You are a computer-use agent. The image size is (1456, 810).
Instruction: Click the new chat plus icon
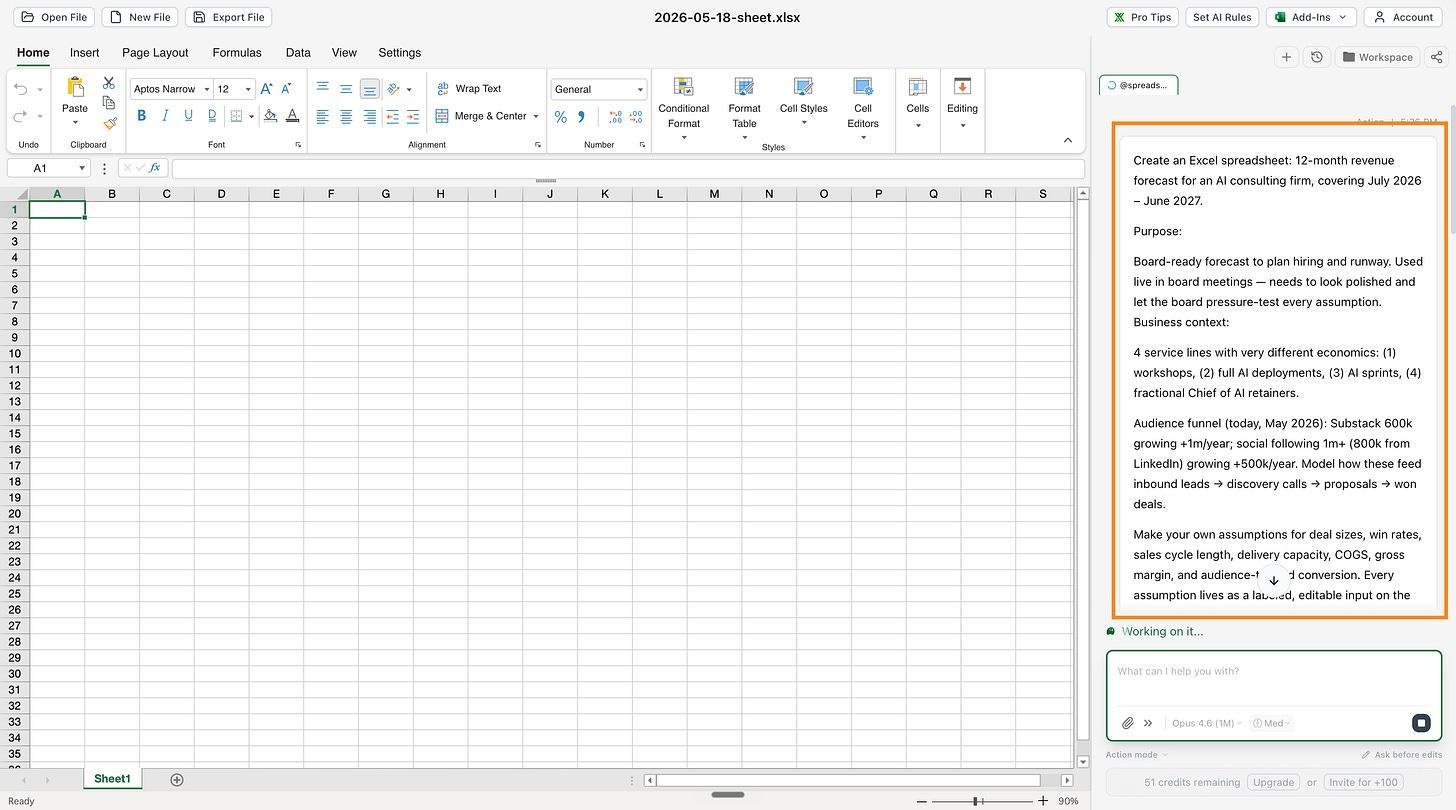tap(1287, 57)
